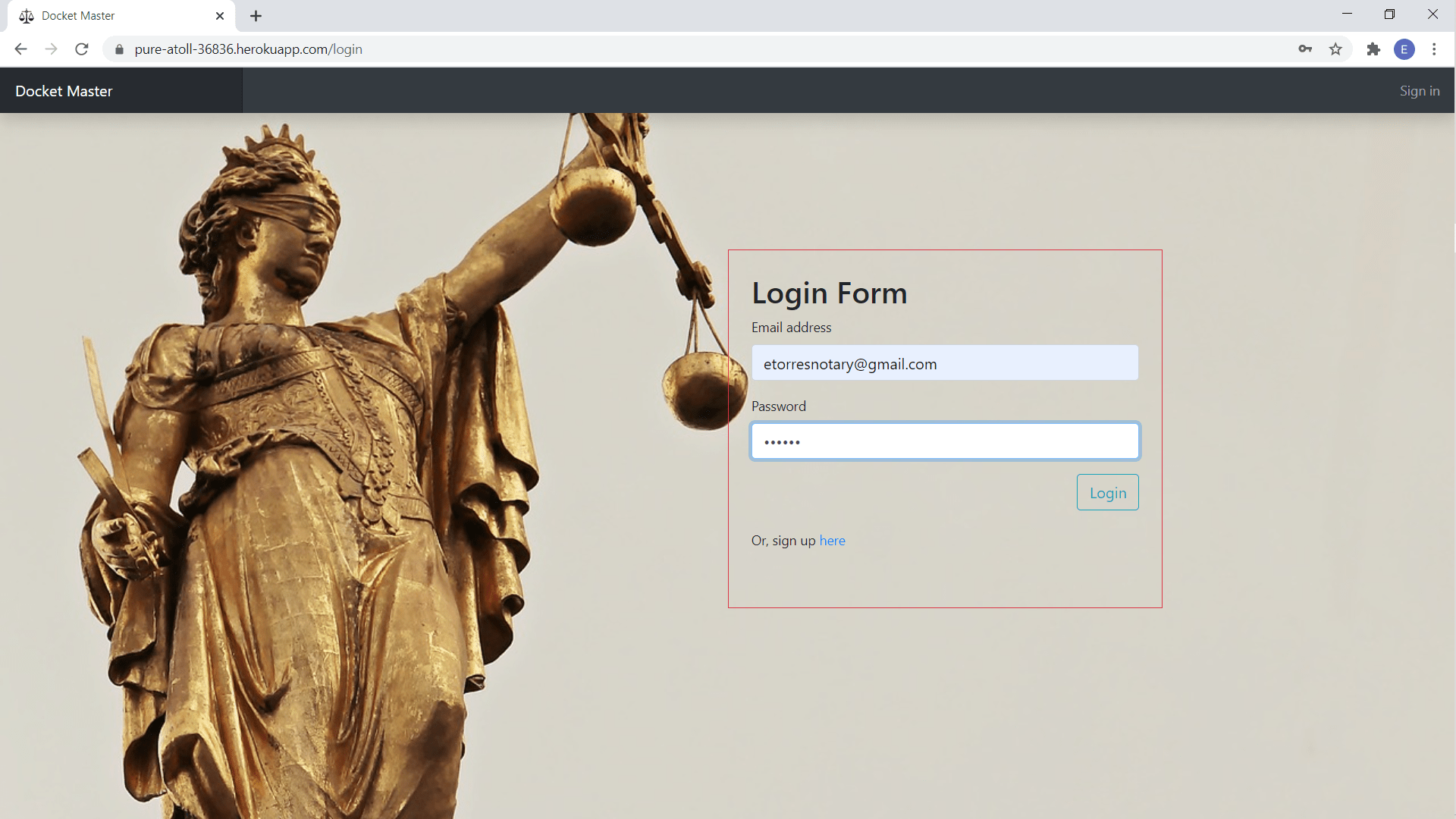
Task: Open a new tab with plus button
Action: coord(256,16)
